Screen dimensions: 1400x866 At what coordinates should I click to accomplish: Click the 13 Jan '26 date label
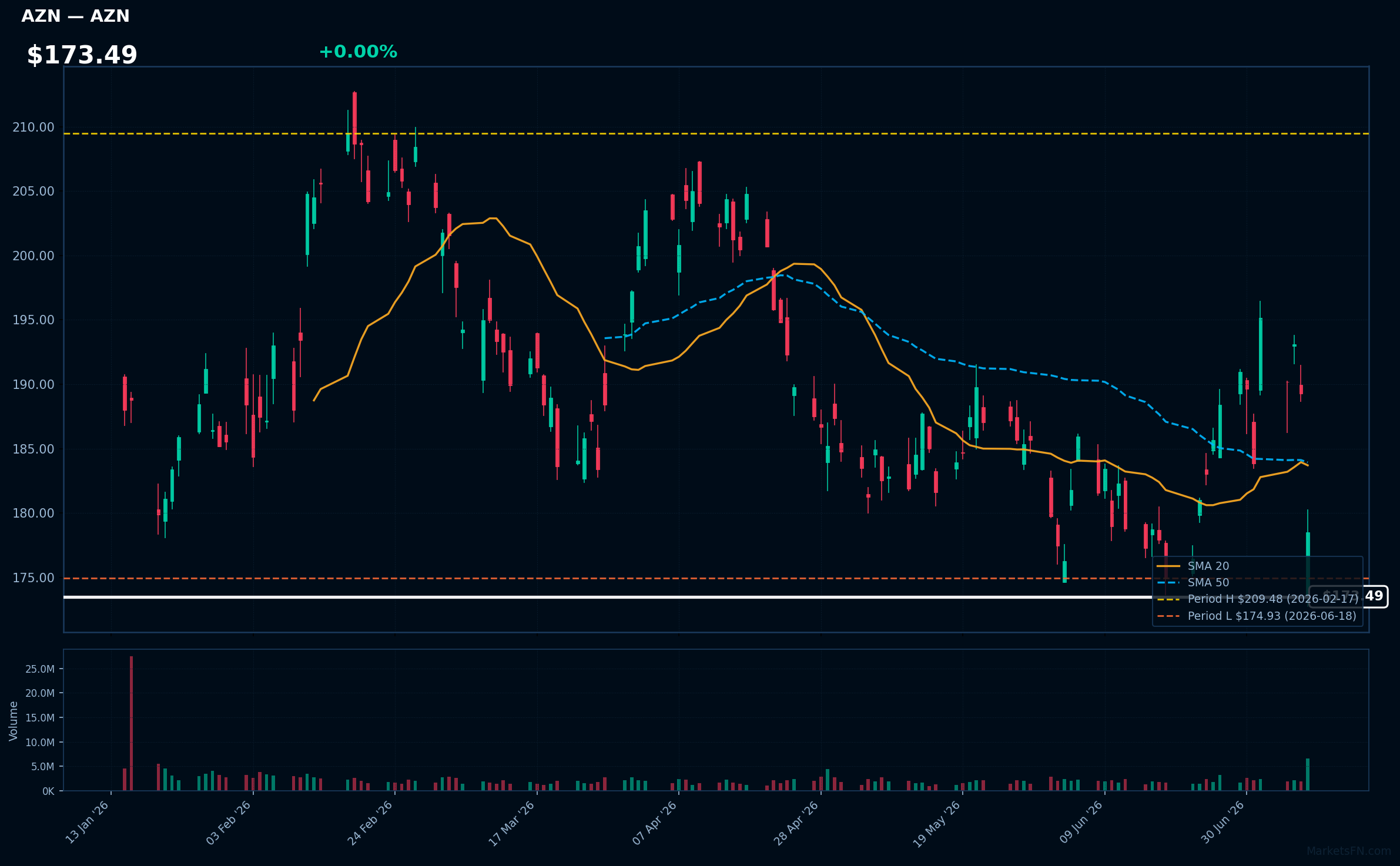87,823
